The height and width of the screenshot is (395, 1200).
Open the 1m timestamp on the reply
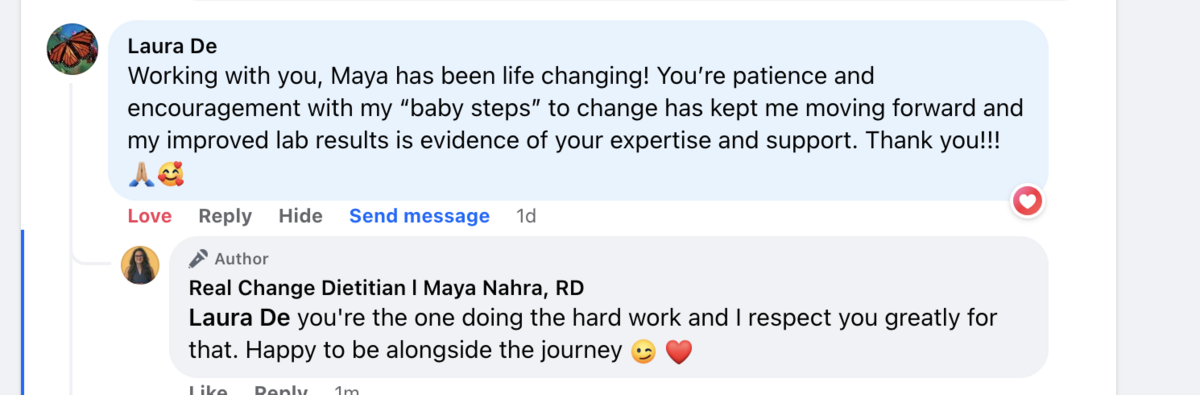tap(346, 389)
